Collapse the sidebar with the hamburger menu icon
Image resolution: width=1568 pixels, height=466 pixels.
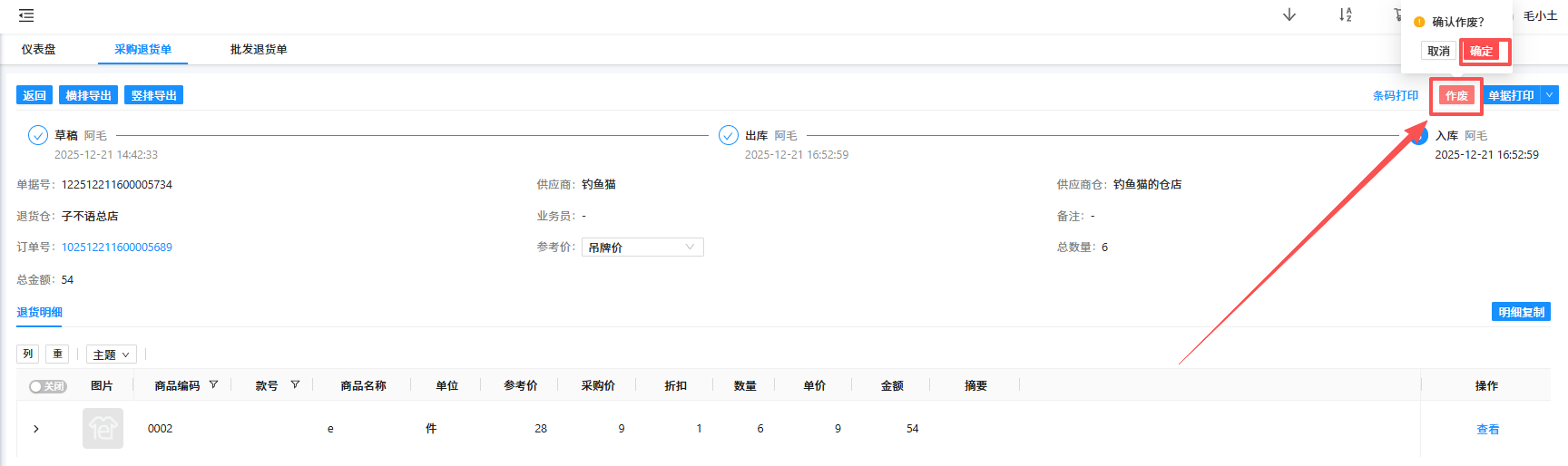pos(26,15)
